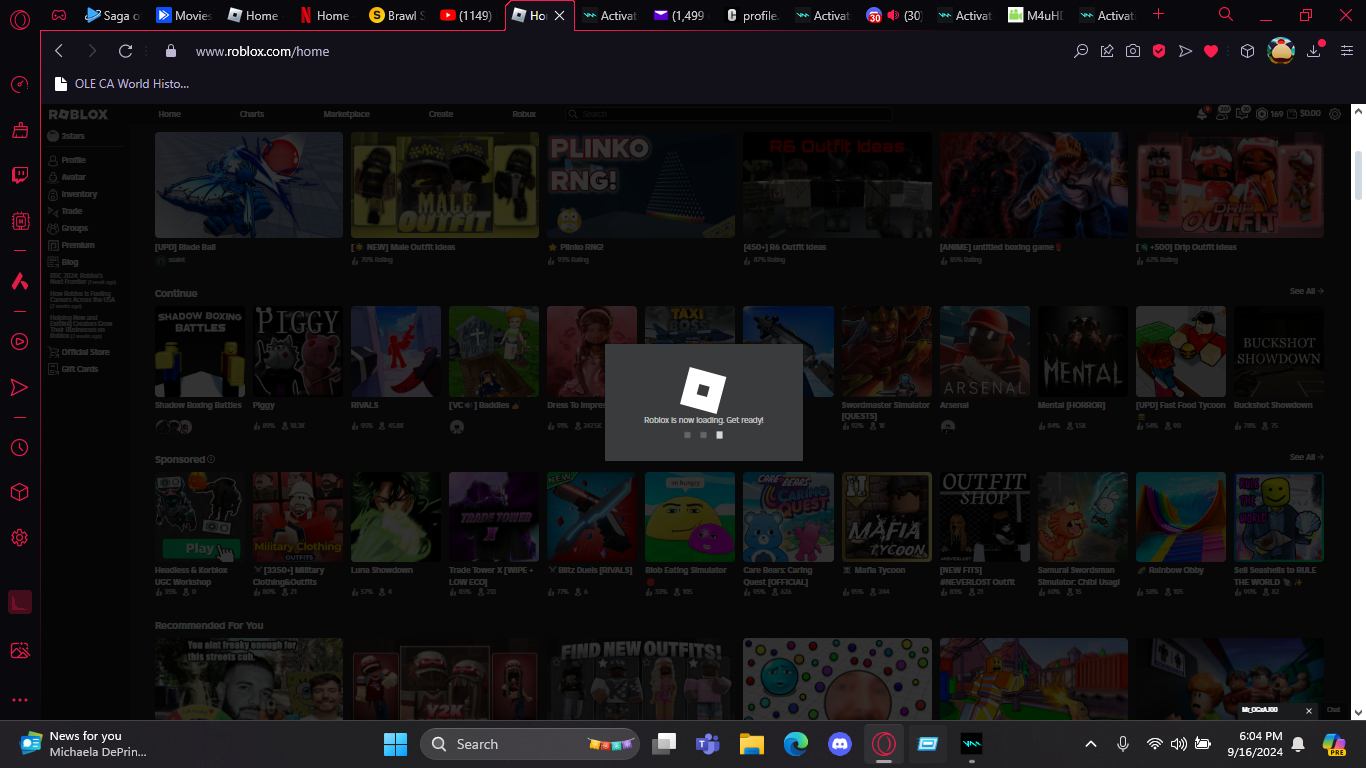This screenshot has height=768, width=1366.
Task: Open Microsoft Edge from the taskbar
Action: (795, 744)
